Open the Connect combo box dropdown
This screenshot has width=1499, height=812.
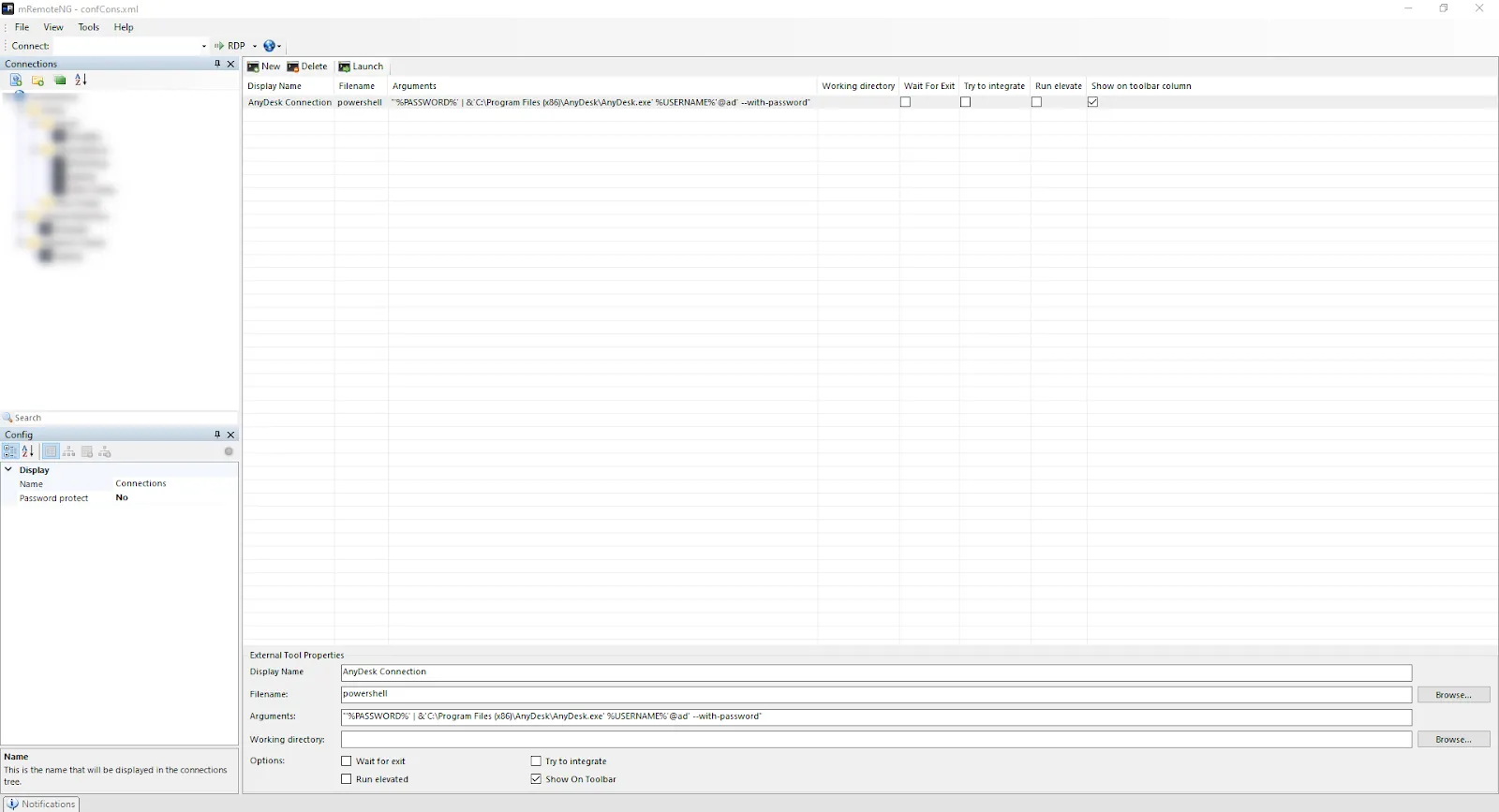coord(204,46)
